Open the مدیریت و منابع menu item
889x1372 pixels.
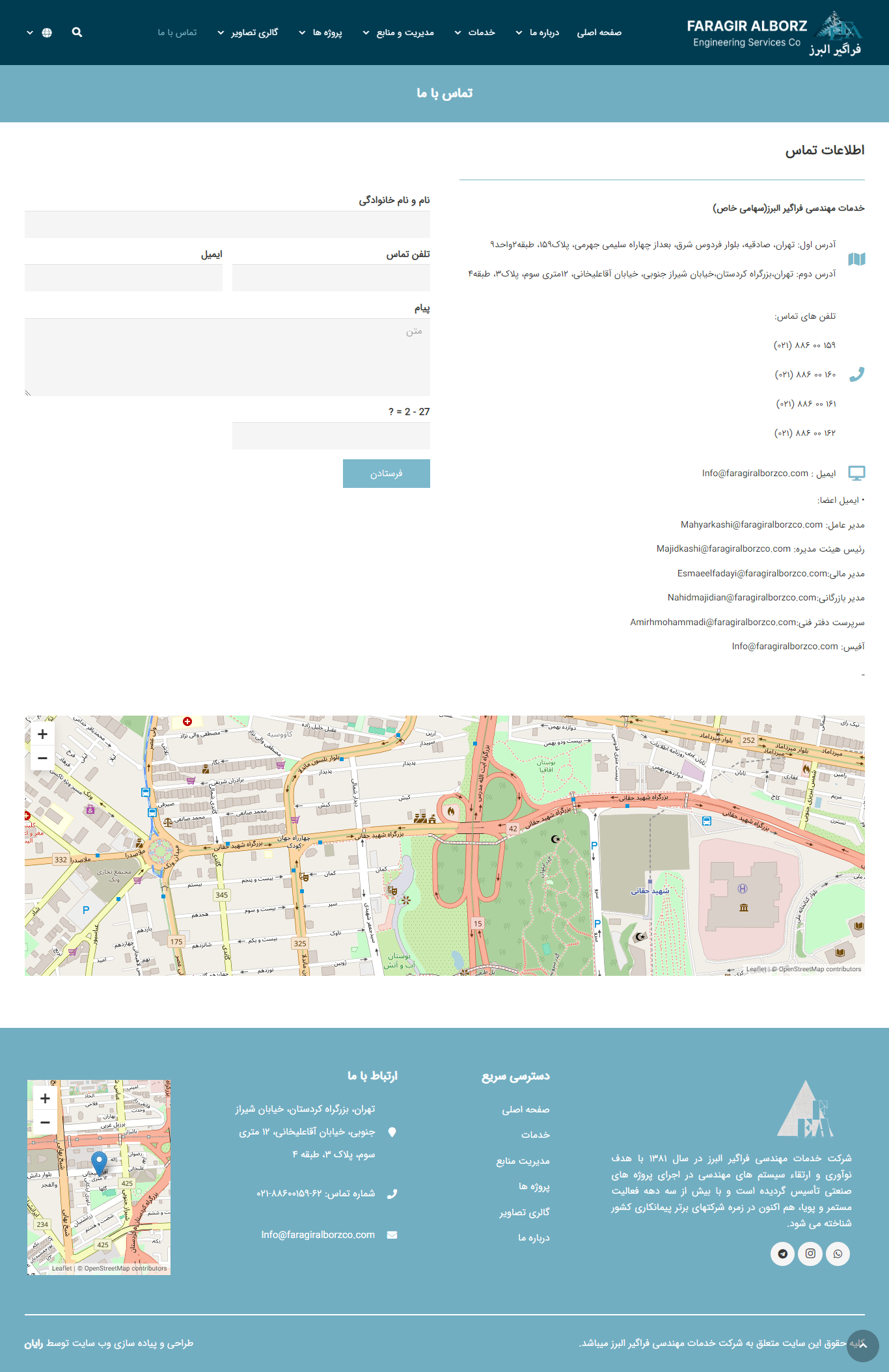(405, 33)
